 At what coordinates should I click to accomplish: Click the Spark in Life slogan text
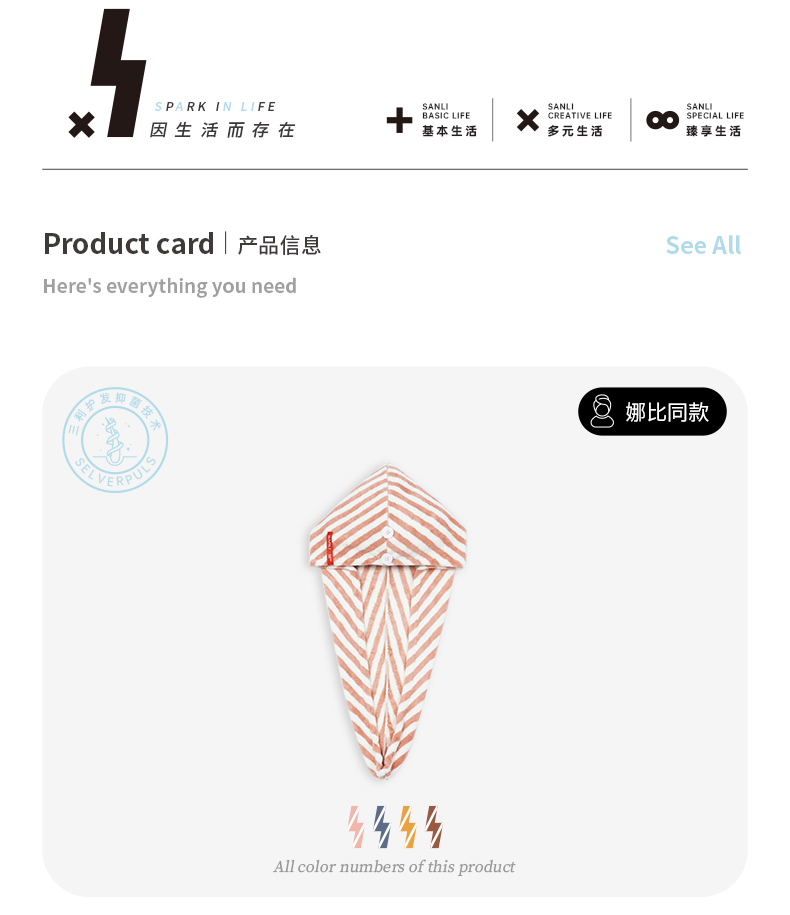click(x=216, y=107)
